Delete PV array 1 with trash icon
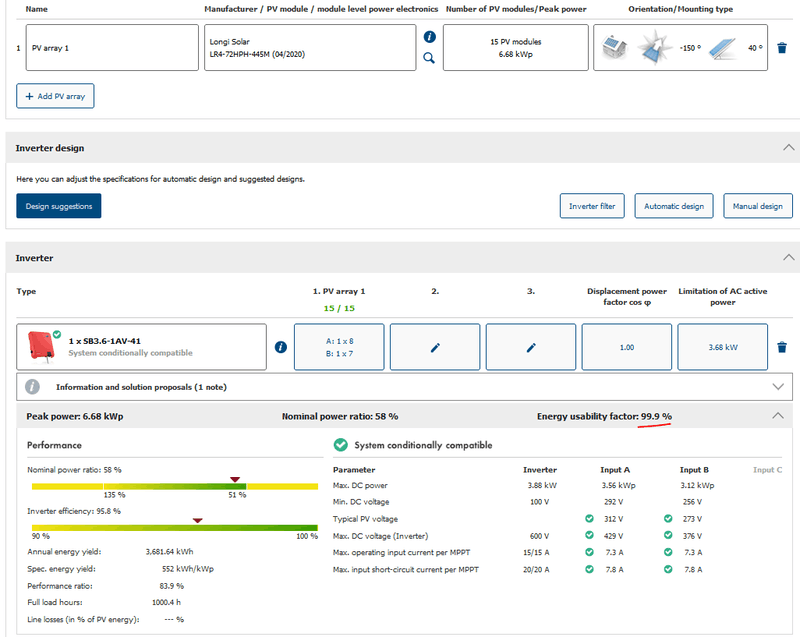Image resolution: width=800 pixels, height=637 pixels. coord(782,47)
